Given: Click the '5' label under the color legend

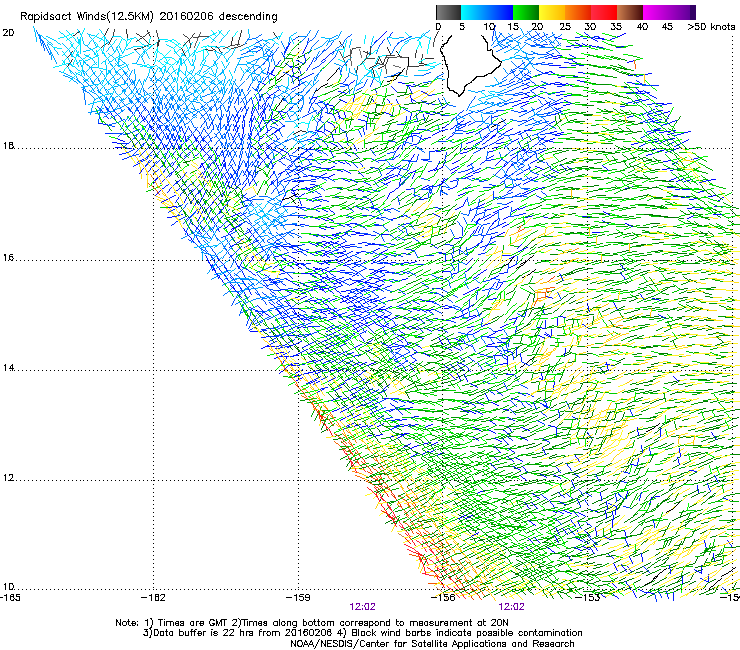Looking at the screenshot, I should (x=462, y=27).
